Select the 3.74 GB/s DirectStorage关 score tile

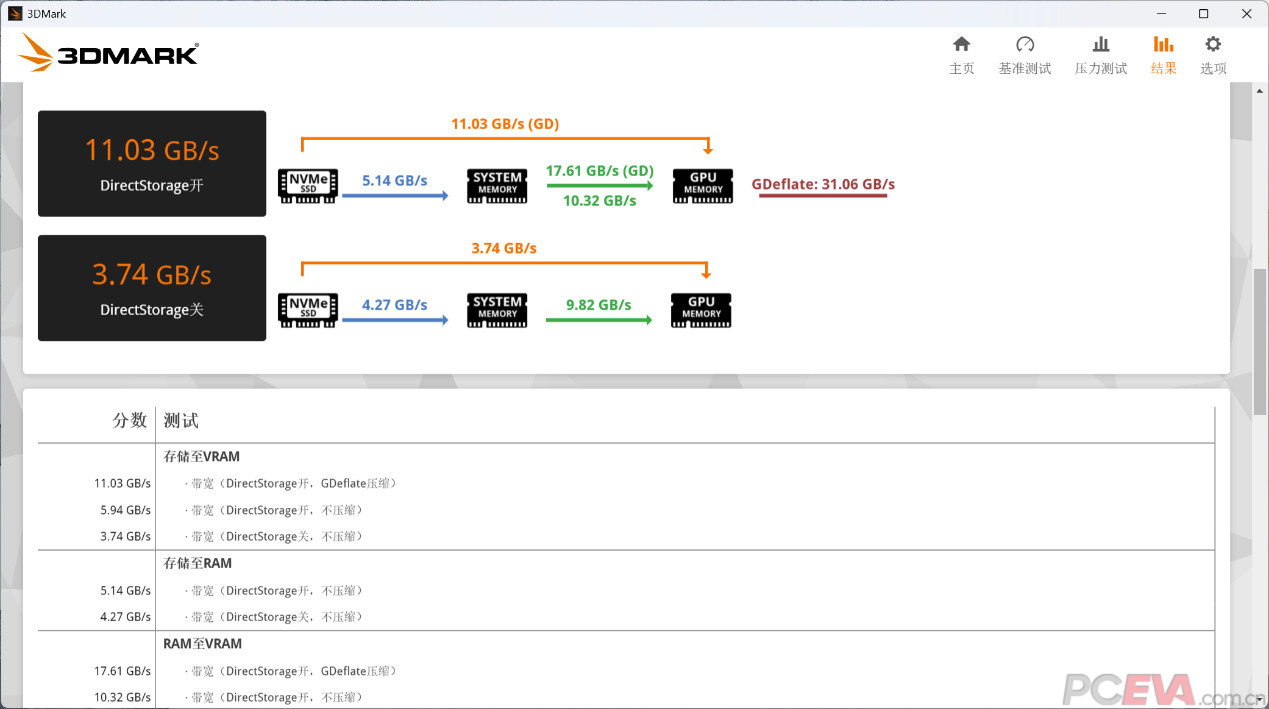coord(152,288)
